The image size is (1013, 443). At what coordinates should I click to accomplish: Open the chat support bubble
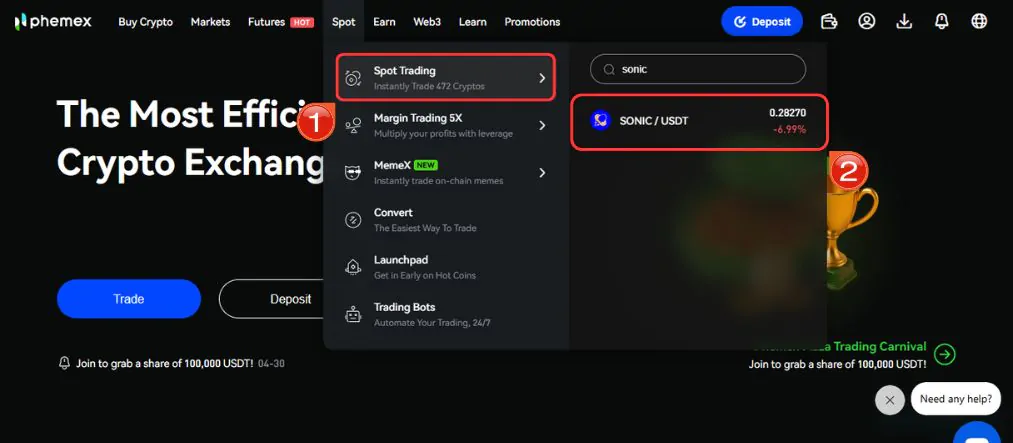pos(977,433)
